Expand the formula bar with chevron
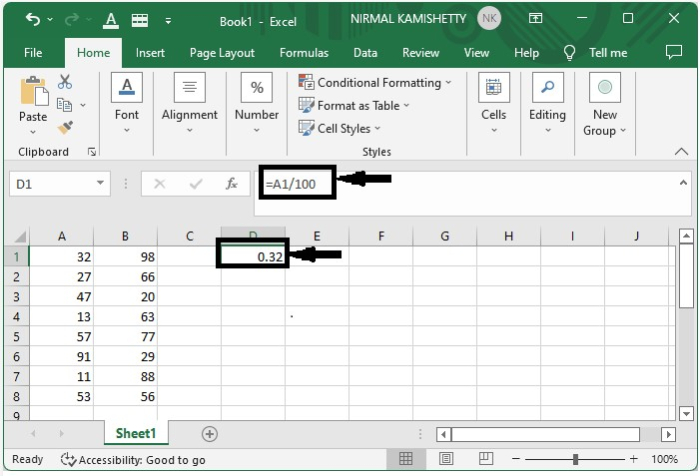Viewport: 700px width, 476px height. [683, 183]
